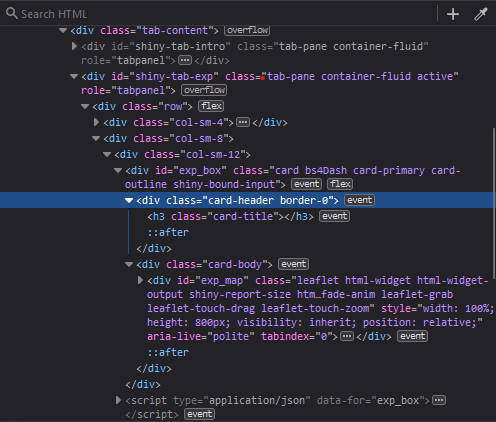Expand ellipsis badge of script element
The width and height of the screenshot is (496, 422).
click(439, 400)
